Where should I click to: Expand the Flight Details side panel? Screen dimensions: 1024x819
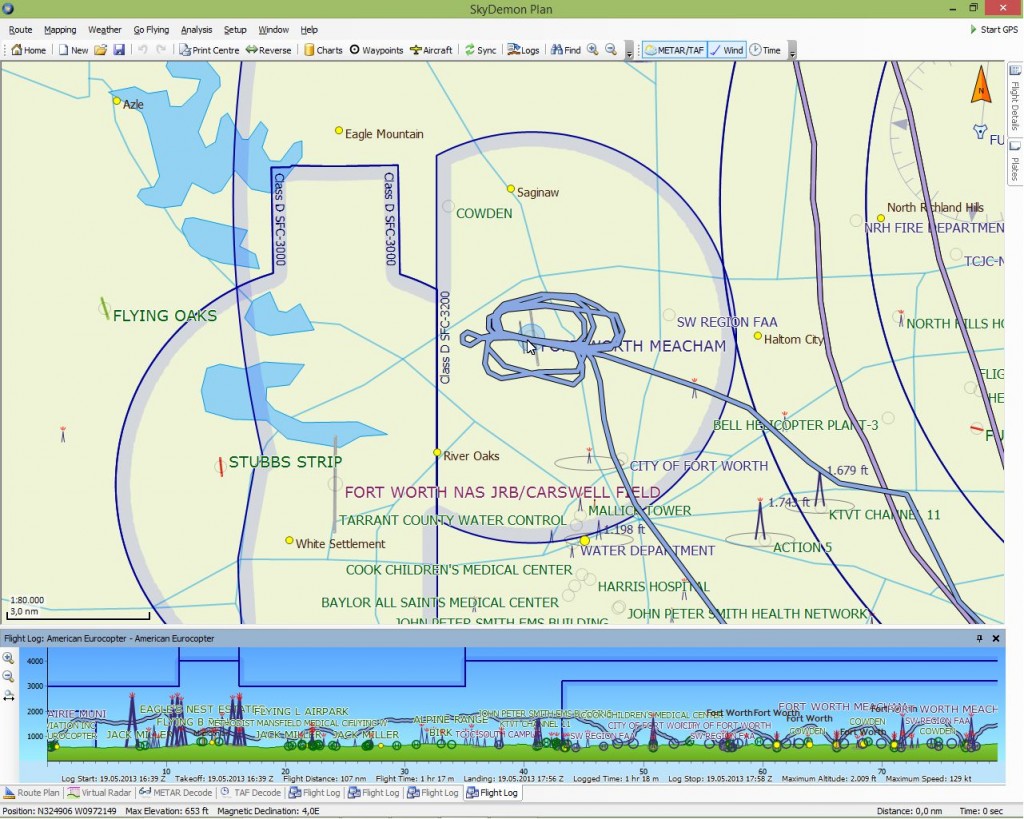point(1014,103)
